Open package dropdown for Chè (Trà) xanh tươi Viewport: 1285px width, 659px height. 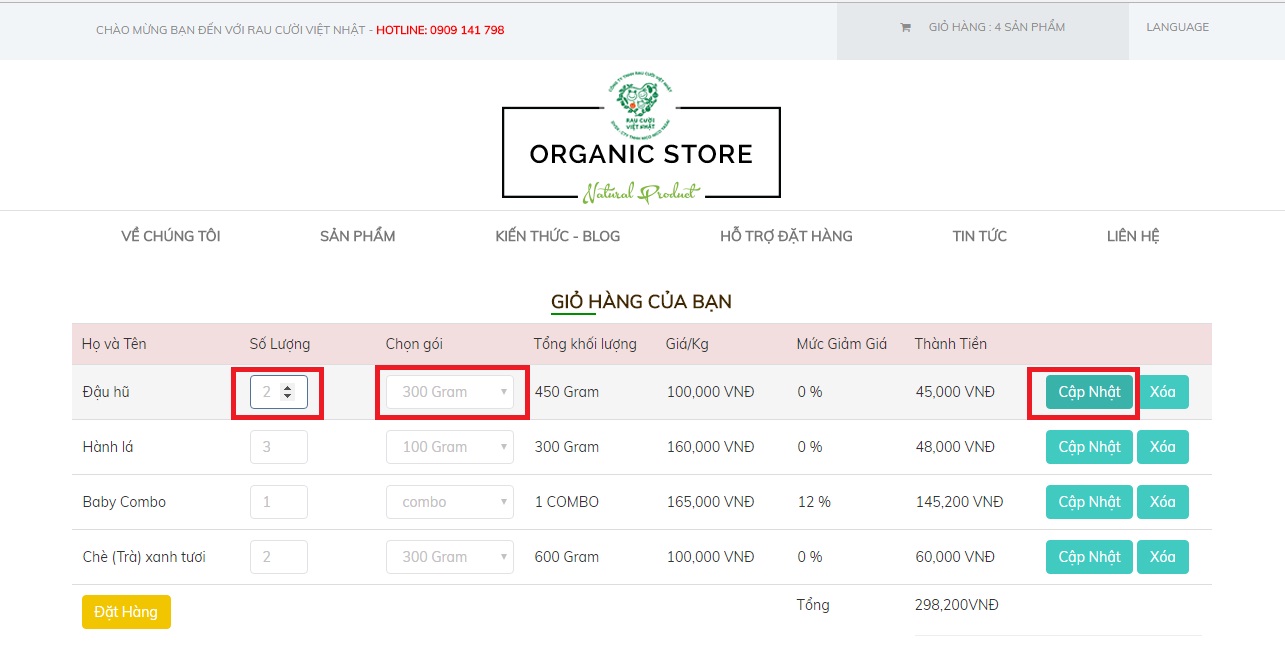click(450, 557)
